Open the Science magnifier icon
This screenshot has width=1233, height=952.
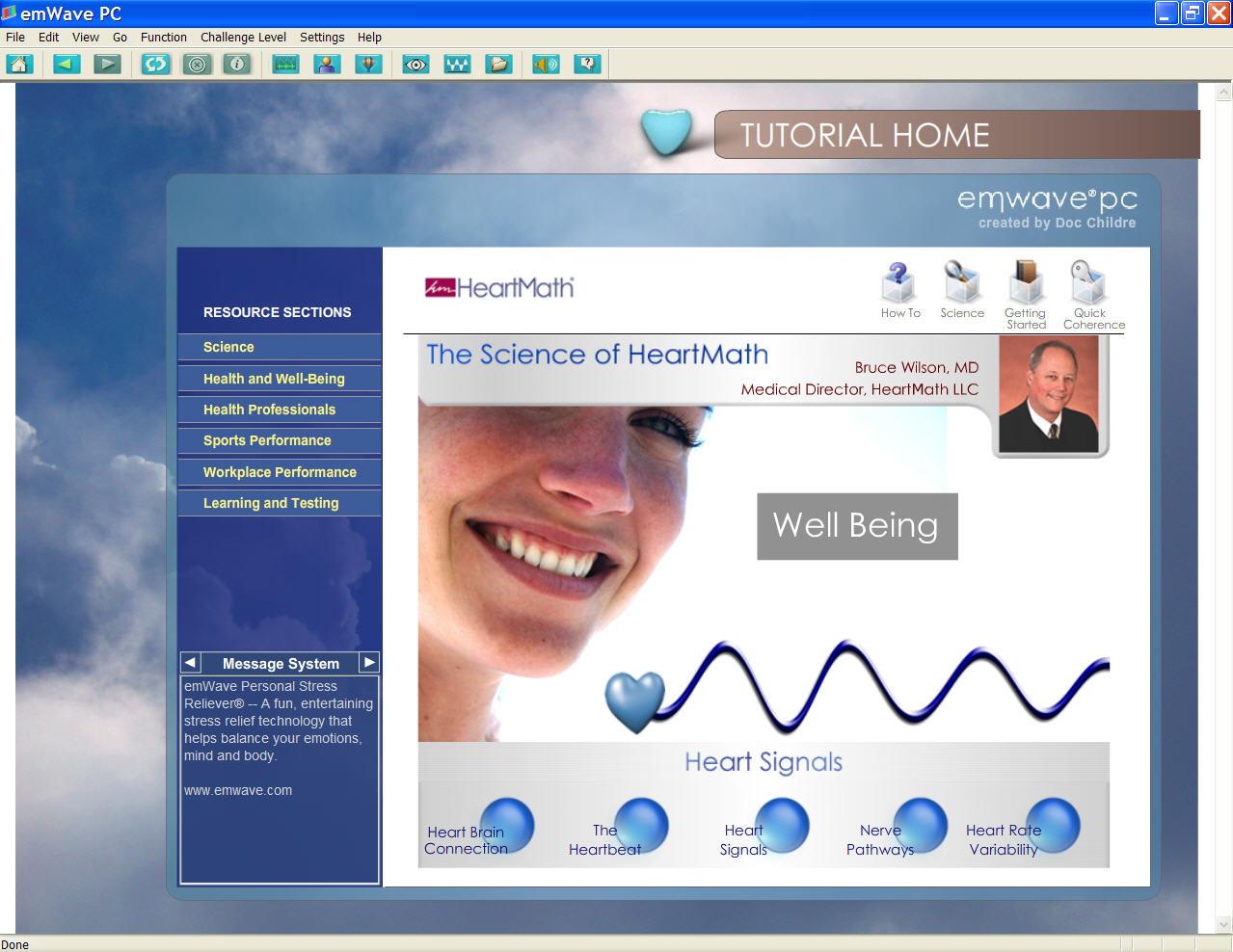coord(962,291)
